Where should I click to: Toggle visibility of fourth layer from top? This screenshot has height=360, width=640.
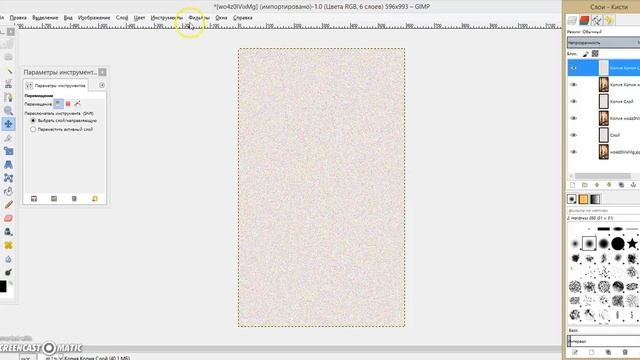[574, 118]
